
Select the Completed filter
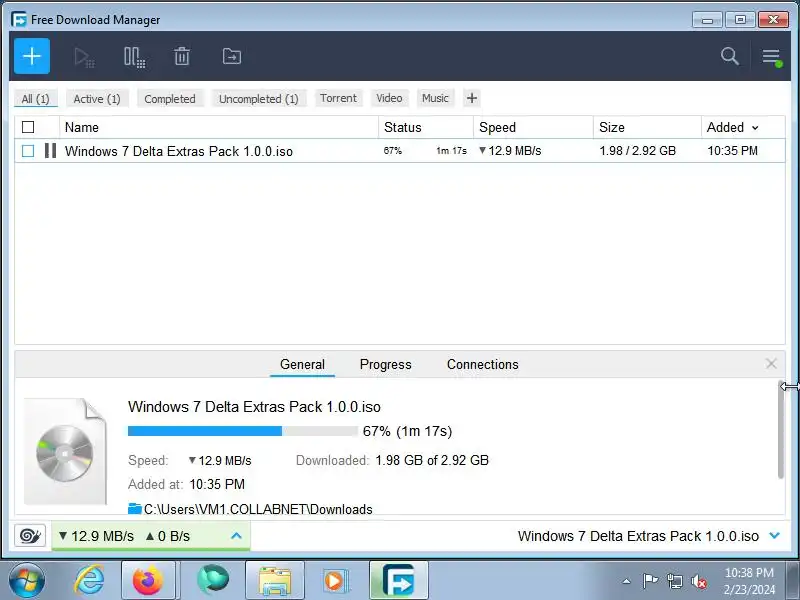[x=170, y=98]
